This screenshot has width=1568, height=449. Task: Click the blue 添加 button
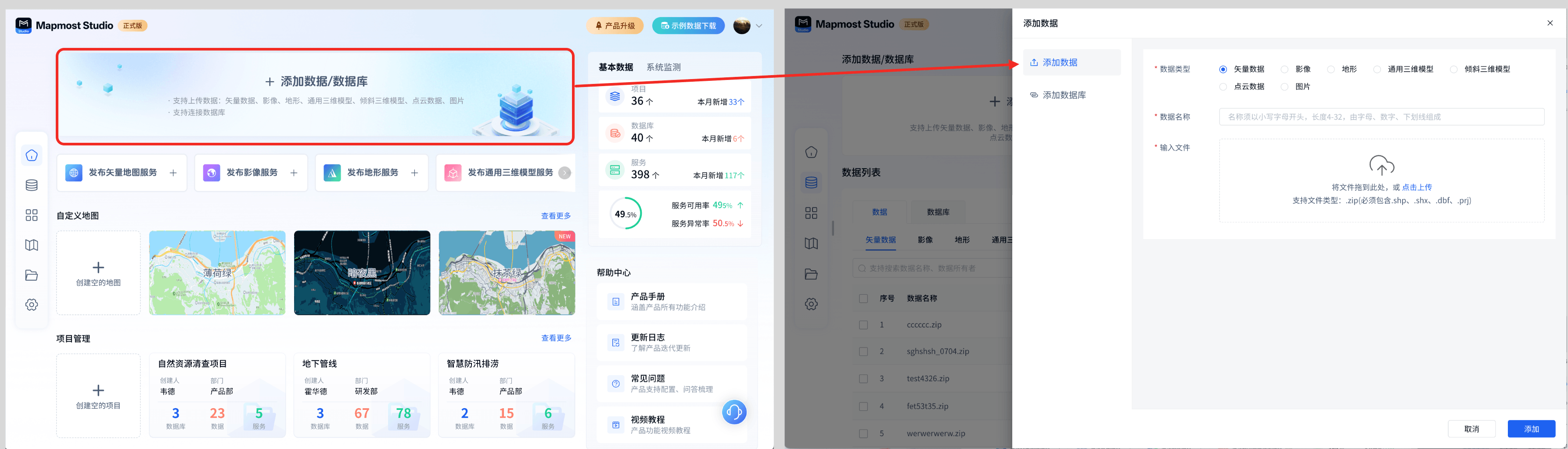1531,429
